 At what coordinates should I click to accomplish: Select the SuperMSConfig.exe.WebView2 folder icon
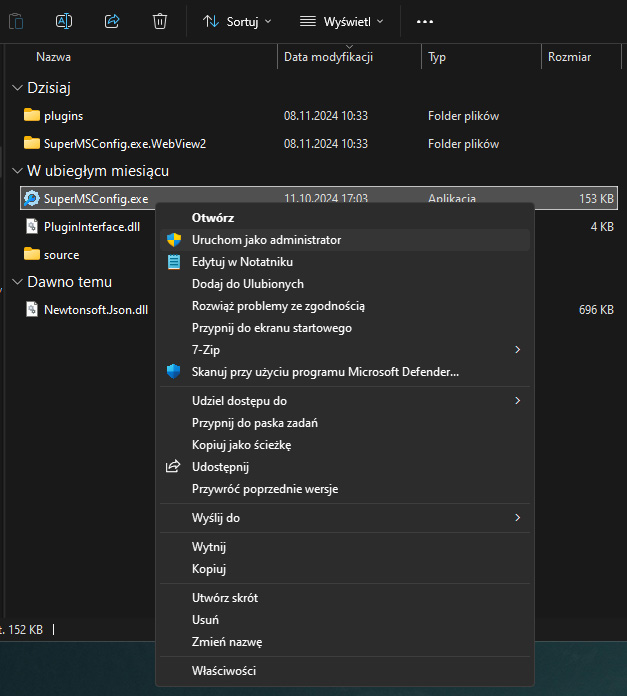(32, 143)
